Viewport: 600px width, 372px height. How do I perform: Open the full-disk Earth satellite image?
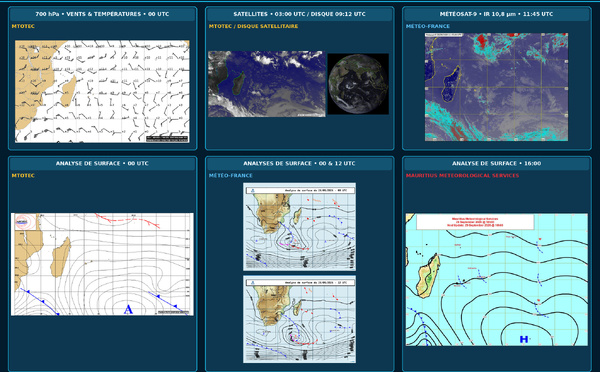click(358, 84)
